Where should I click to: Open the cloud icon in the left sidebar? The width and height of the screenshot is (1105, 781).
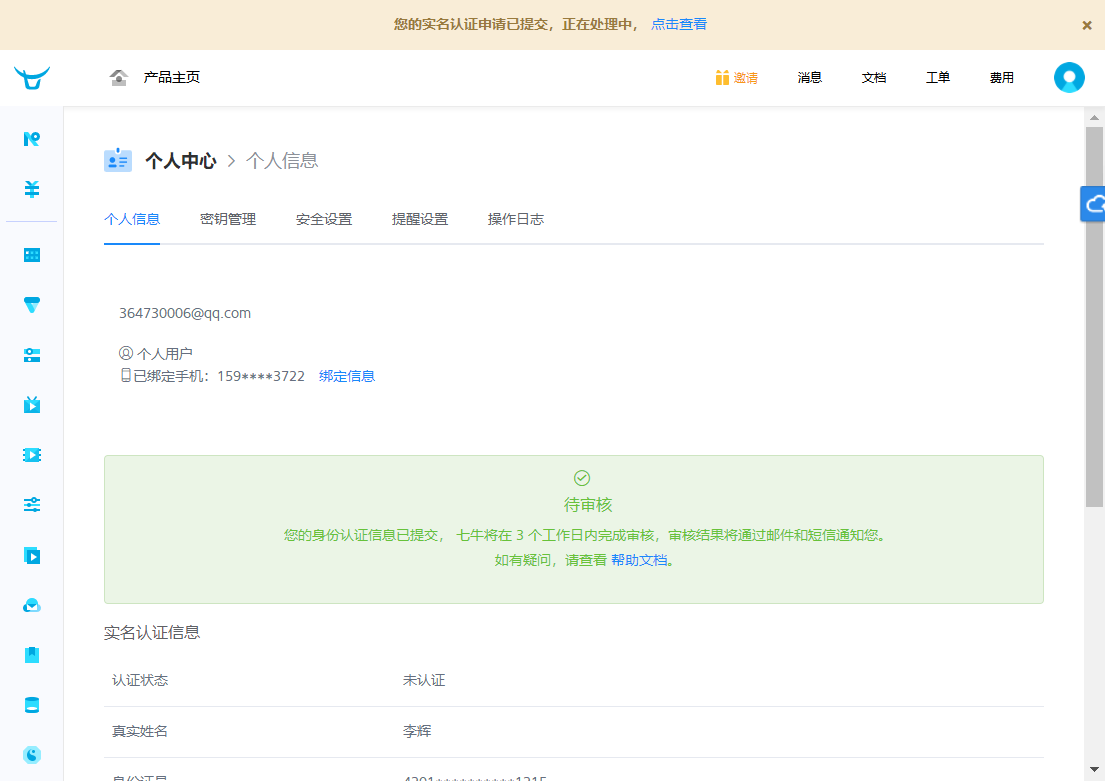pos(31,604)
